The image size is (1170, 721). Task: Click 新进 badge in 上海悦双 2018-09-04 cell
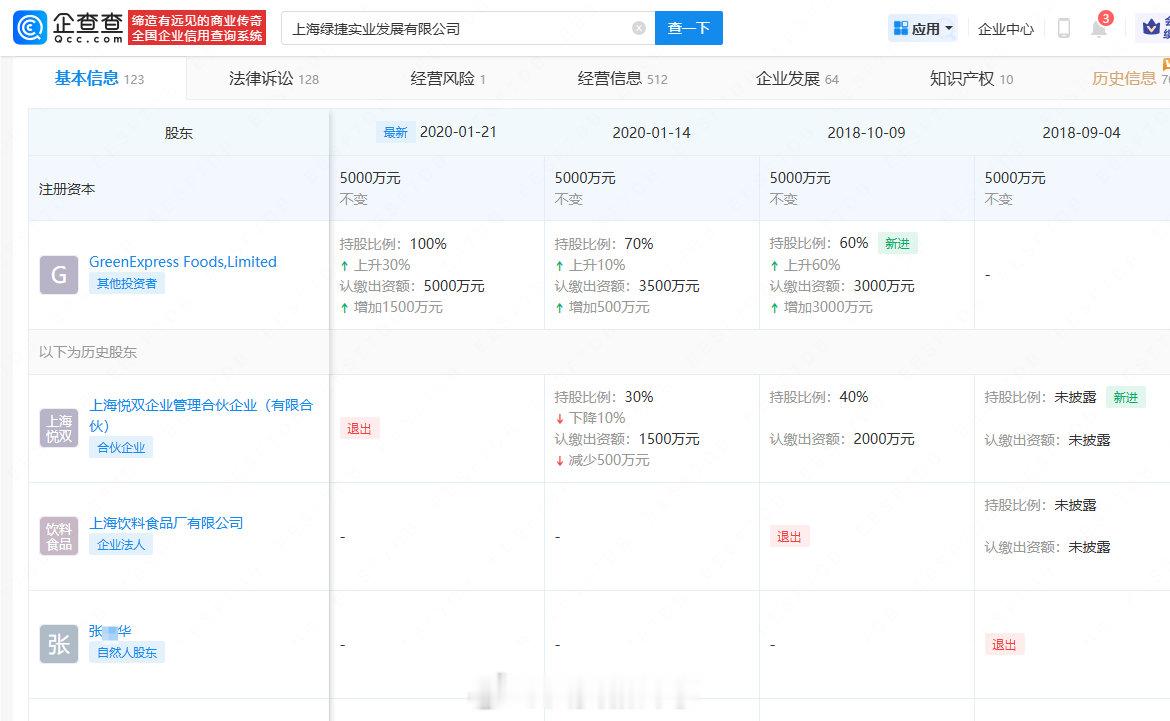tap(1125, 397)
